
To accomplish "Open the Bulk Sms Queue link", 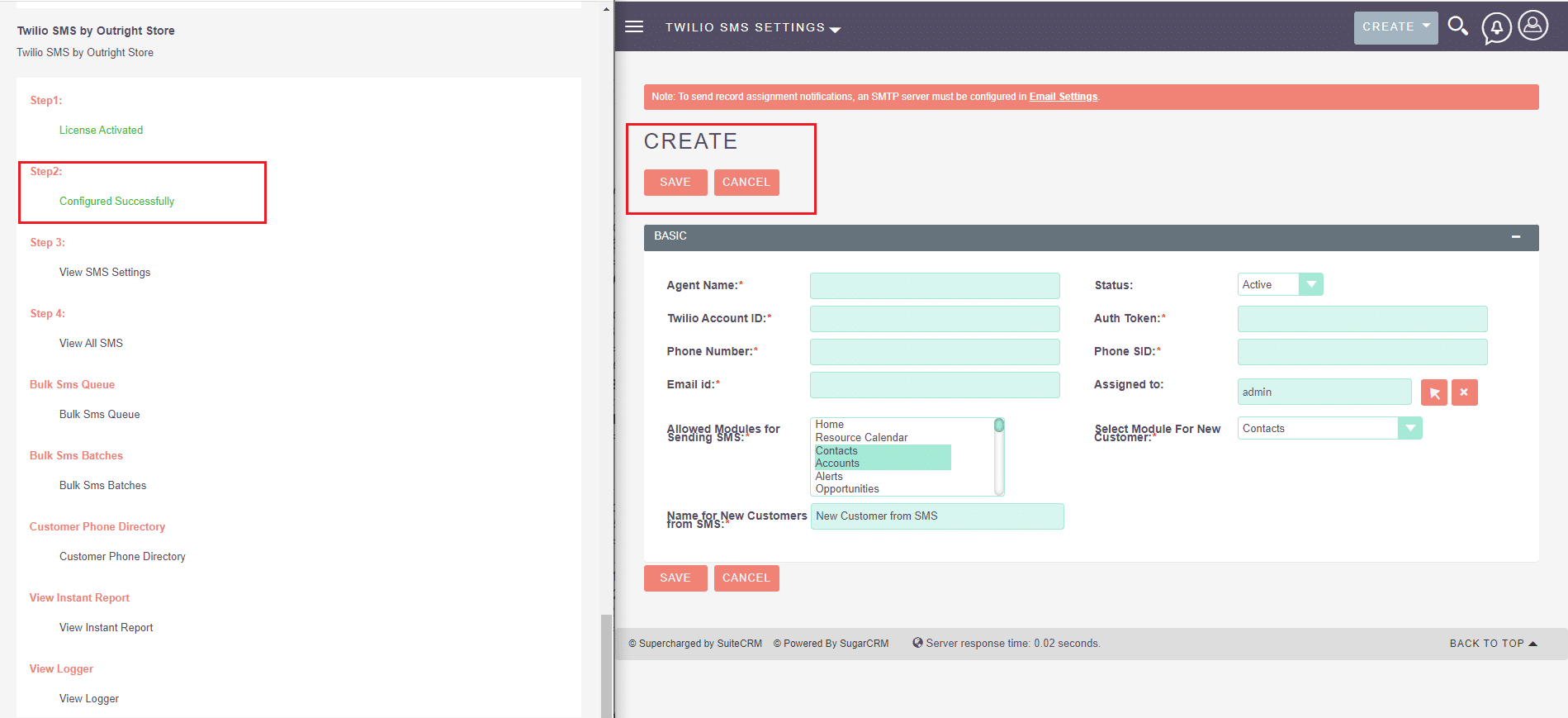I will click(x=99, y=415).
